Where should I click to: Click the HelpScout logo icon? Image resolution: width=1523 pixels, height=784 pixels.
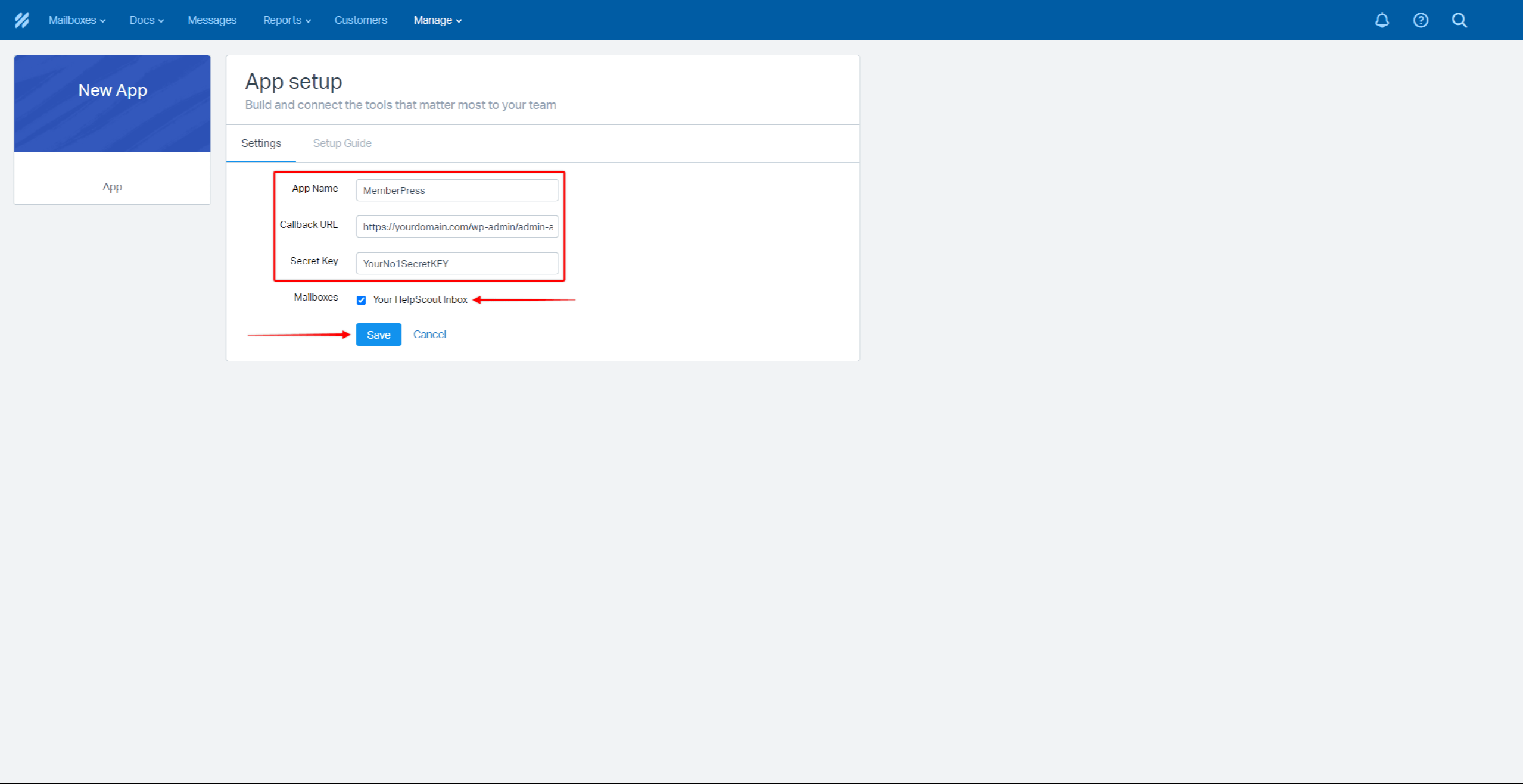coord(22,20)
